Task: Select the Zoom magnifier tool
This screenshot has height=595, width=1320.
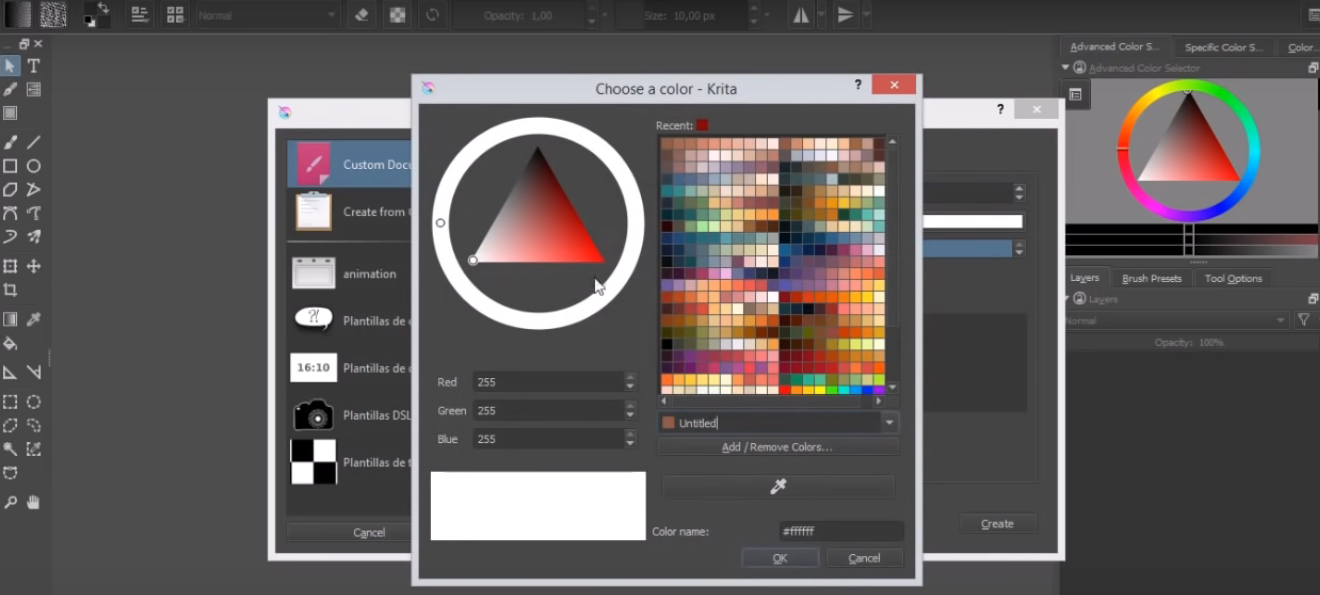Action: coord(10,503)
